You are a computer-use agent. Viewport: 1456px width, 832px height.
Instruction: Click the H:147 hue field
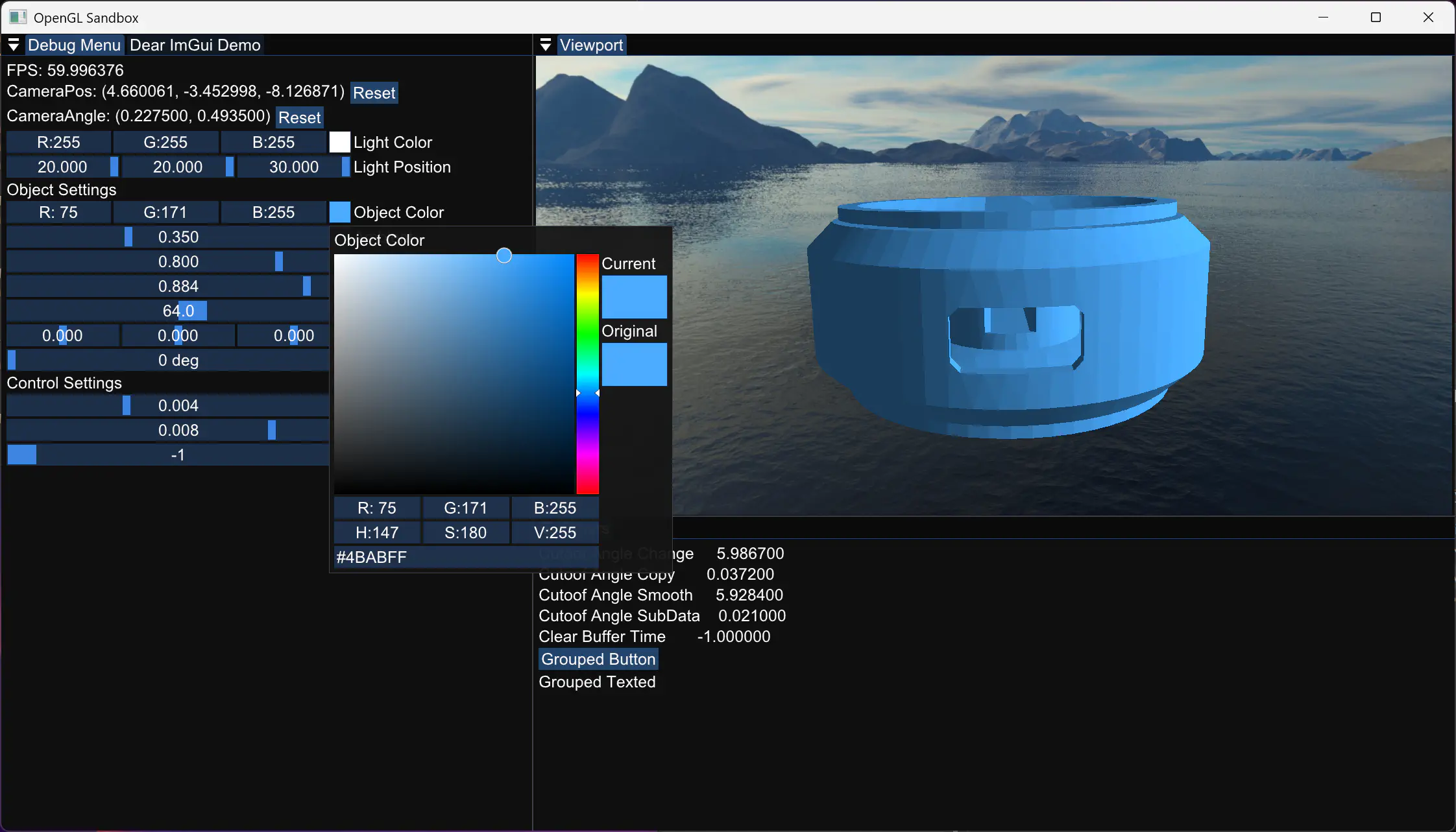tap(377, 532)
